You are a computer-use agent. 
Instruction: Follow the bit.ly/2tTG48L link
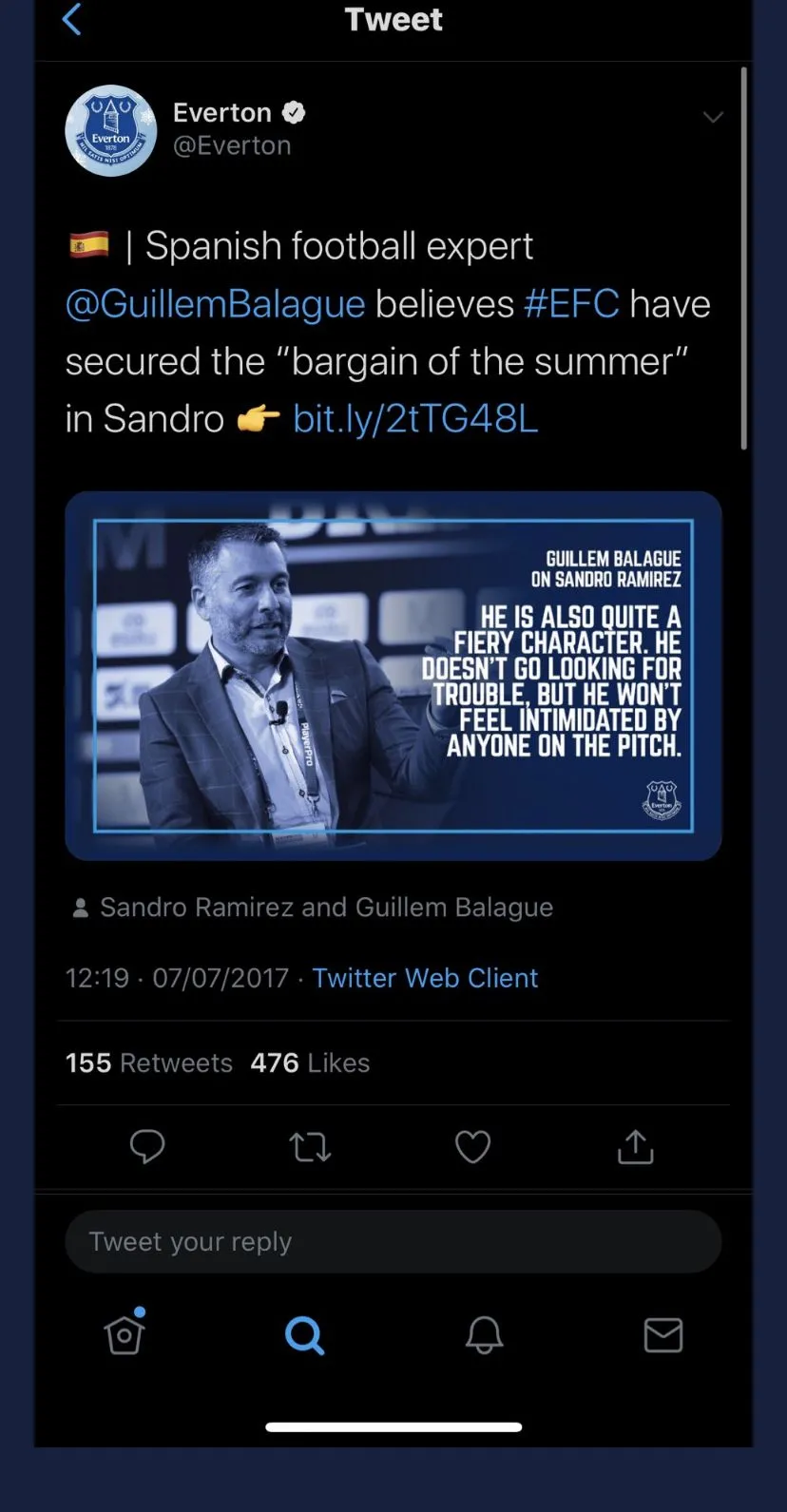coord(415,418)
